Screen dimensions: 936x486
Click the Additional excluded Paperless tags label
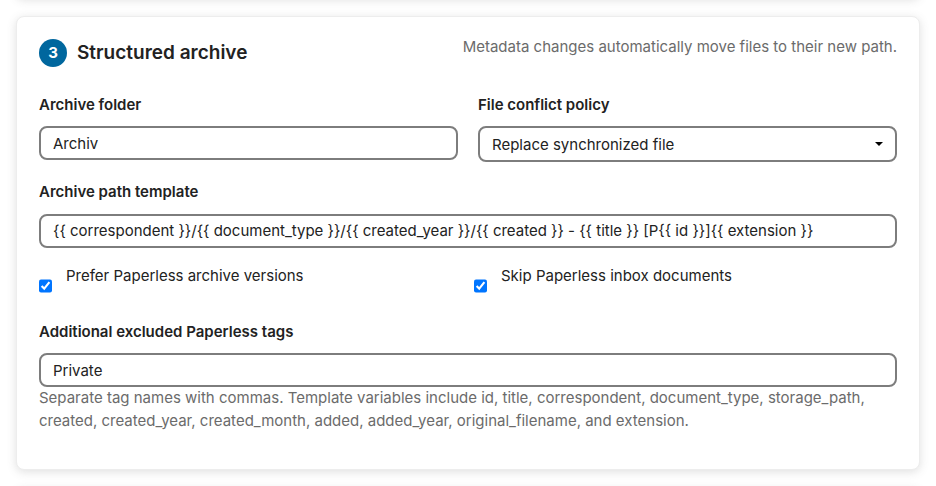(x=166, y=331)
